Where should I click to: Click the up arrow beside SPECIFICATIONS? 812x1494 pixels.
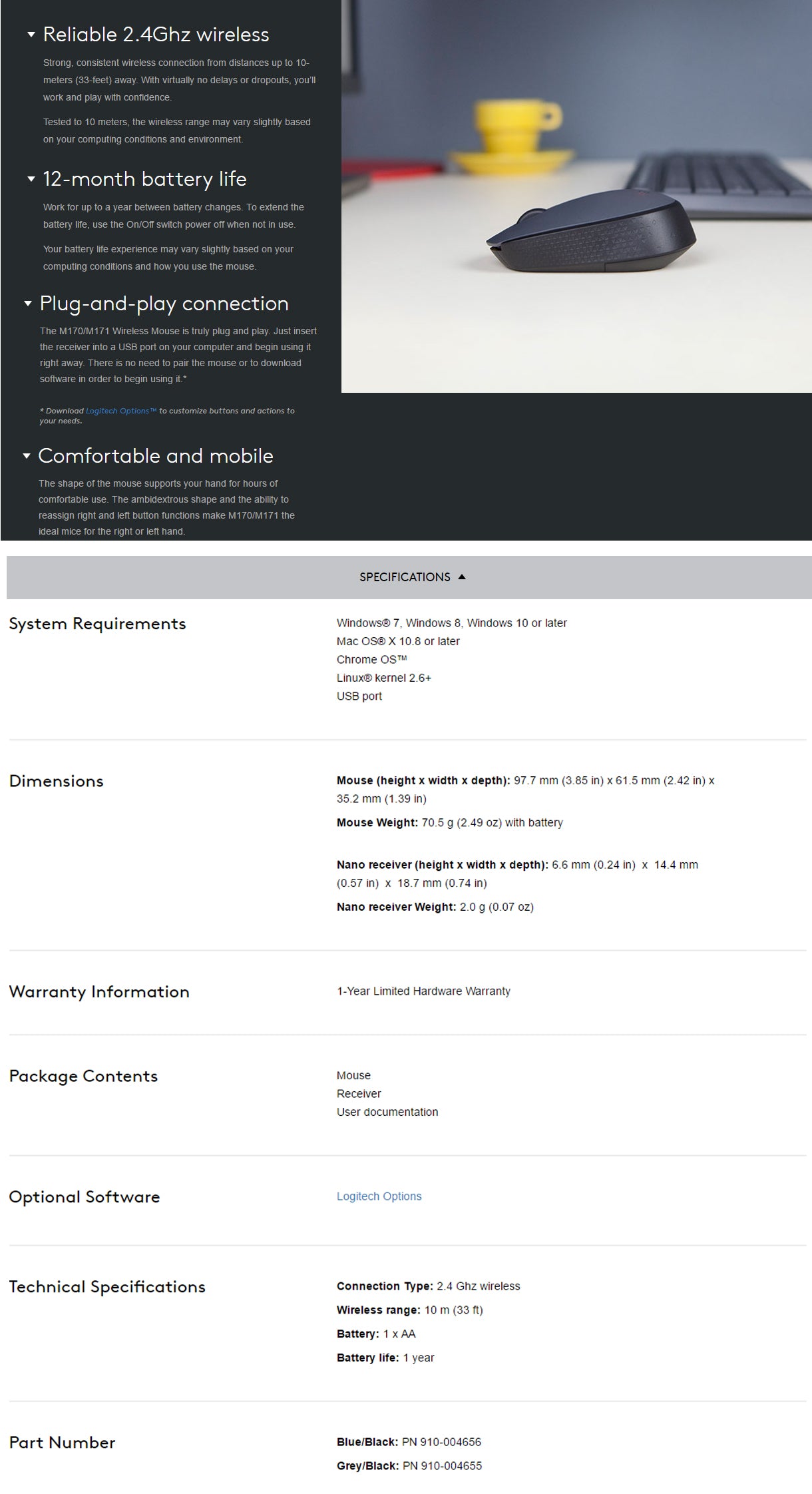pos(462,577)
